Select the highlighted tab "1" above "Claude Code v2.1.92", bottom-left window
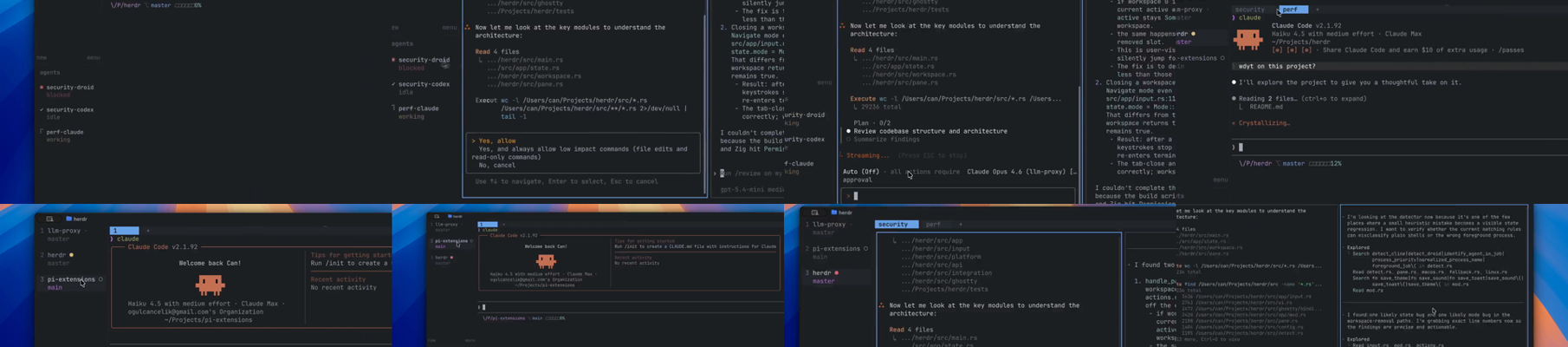 [x=125, y=231]
